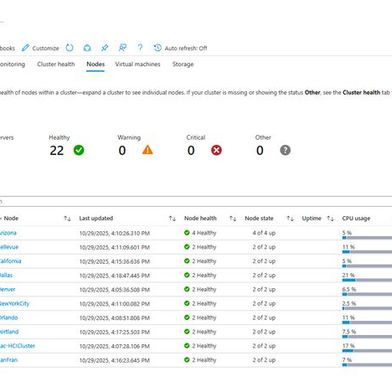Screen dimensions: 392x392
Task: Click the Last updated column header
Action: tap(96, 218)
